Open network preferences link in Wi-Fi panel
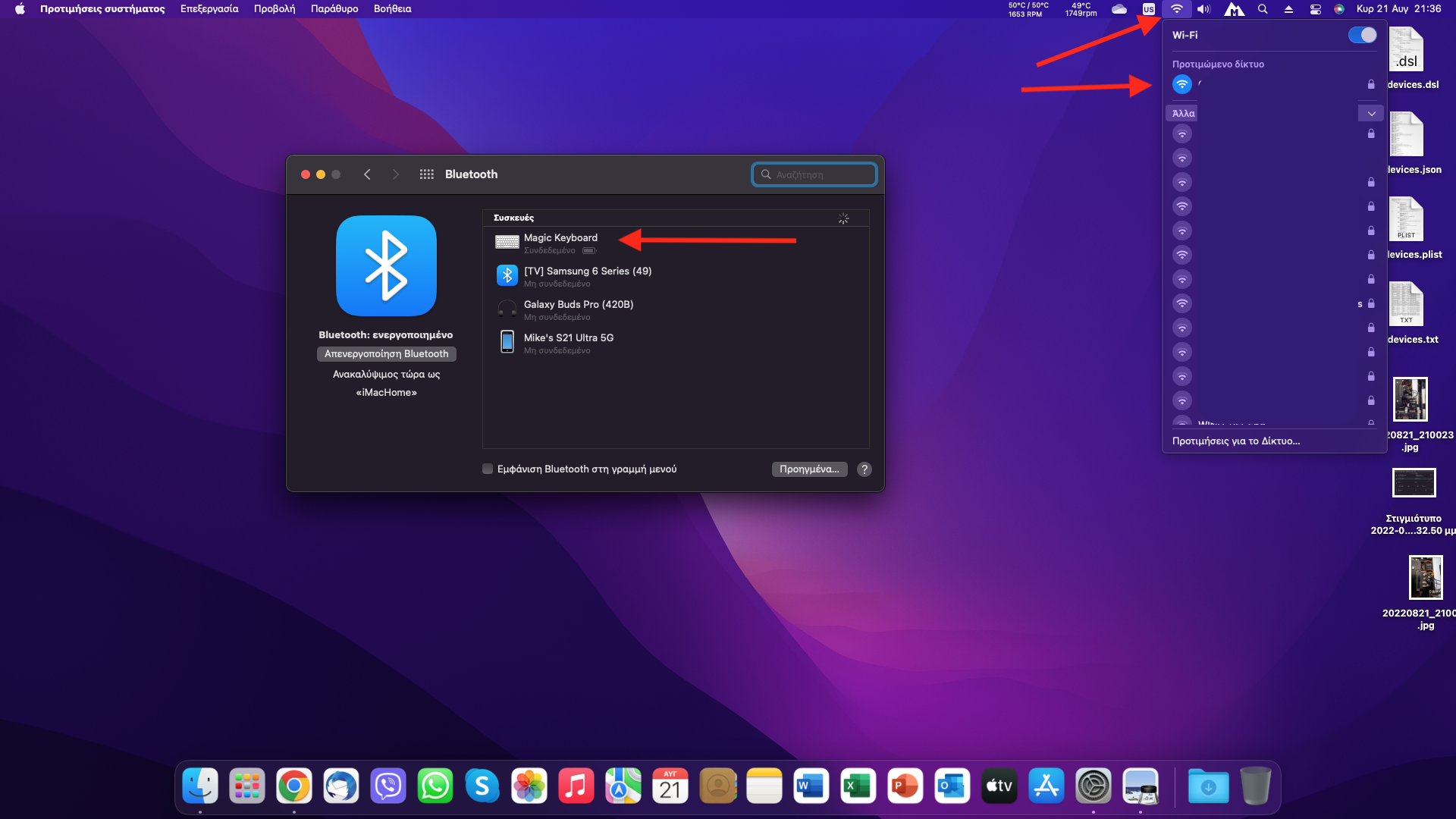The image size is (1456, 819). point(1236,441)
